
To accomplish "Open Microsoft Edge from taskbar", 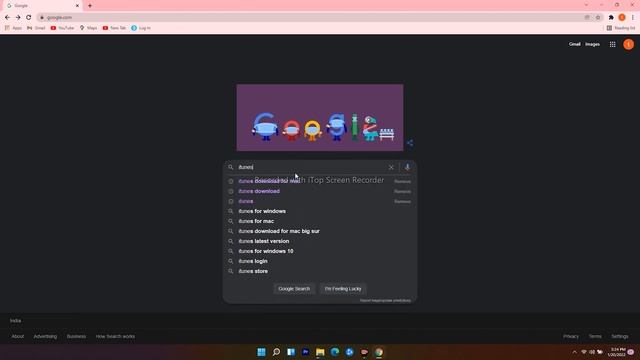I will coord(335,352).
